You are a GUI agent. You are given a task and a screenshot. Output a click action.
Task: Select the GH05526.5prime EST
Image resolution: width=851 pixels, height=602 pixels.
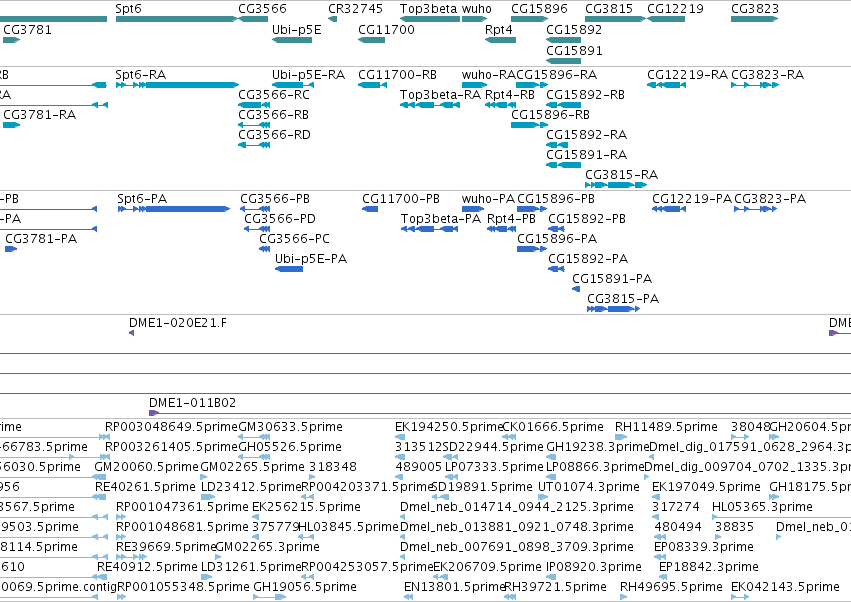tap(255, 457)
